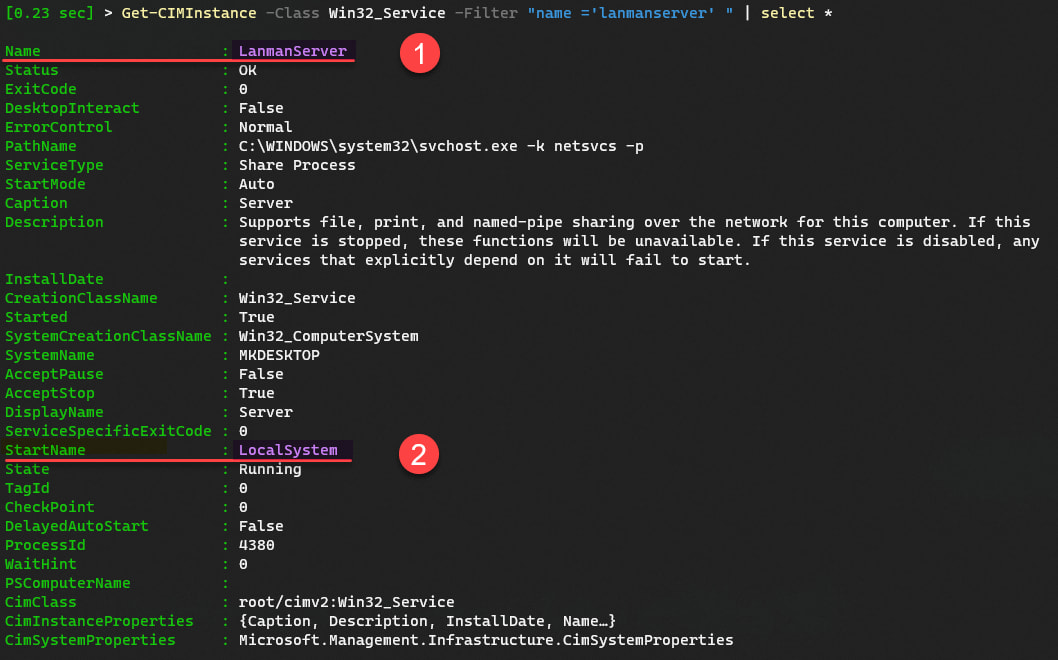Viewport: 1058px width, 660px height.
Task: Click the State value Running
Action: pos(269,469)
